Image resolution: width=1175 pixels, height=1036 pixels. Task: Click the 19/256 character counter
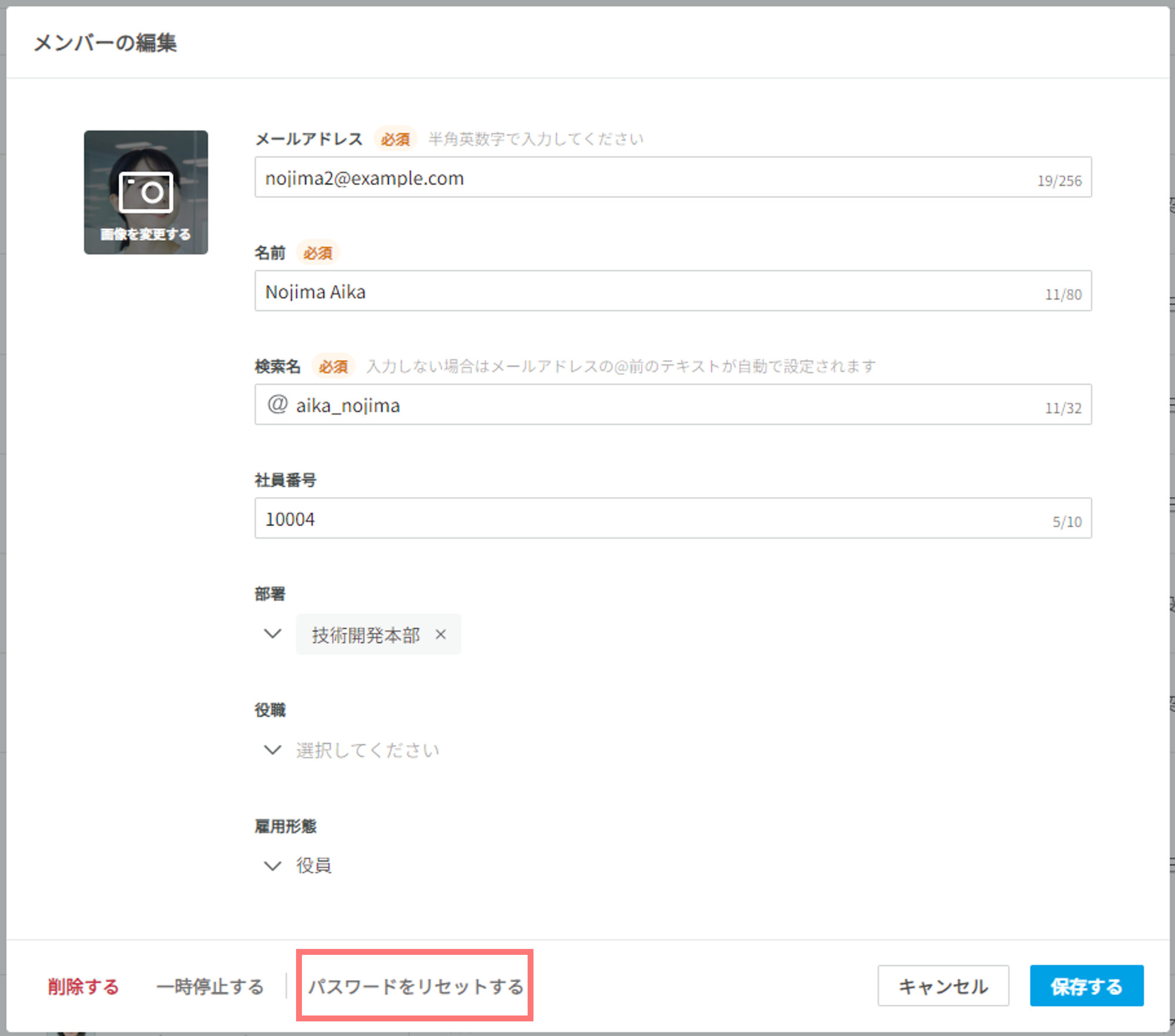(x=1059, y=181)
